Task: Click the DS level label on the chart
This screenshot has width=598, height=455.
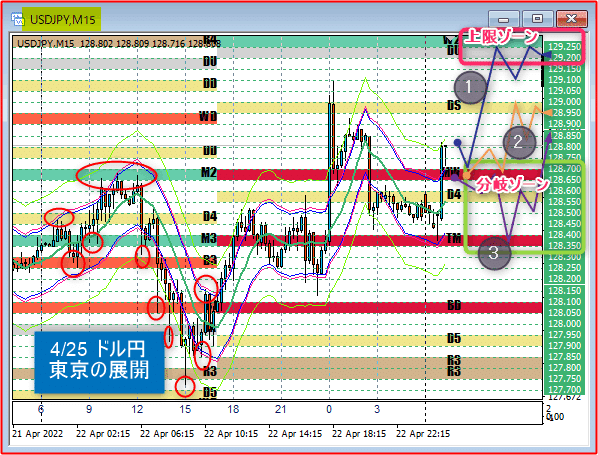Action: (454, 105)
